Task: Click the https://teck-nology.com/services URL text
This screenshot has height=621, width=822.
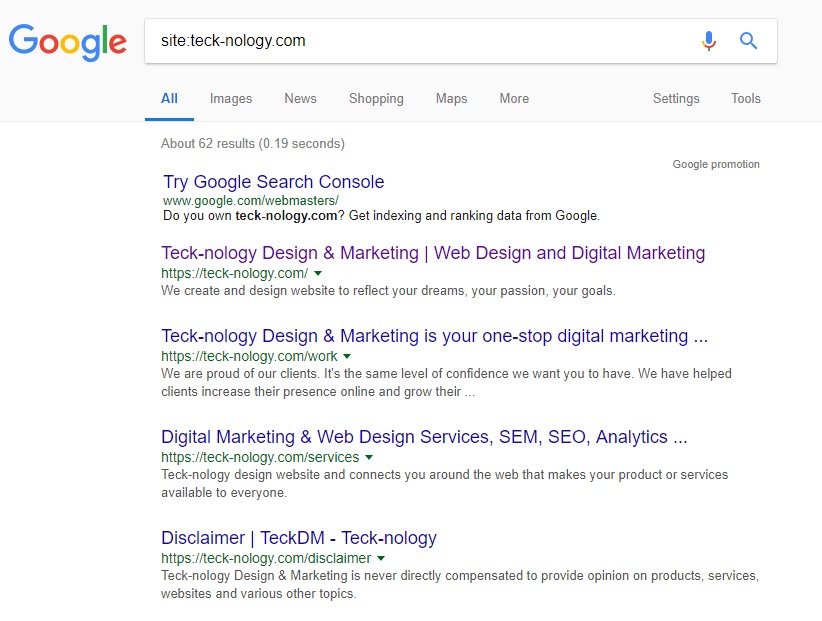Action: 260,457
